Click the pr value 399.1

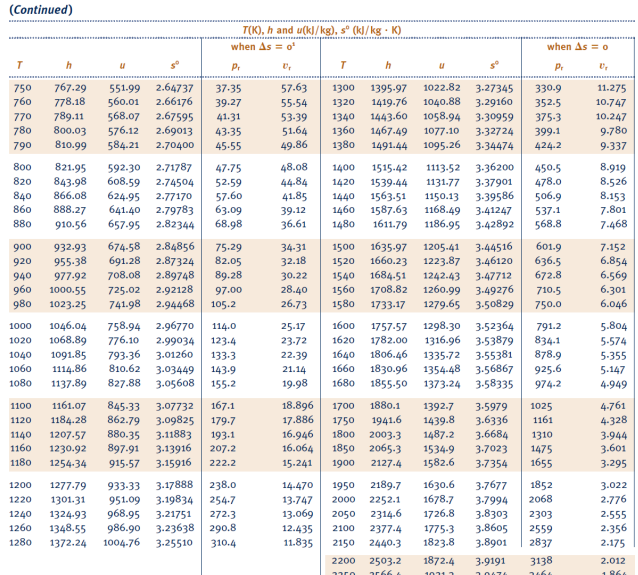click(x=548, y=131)
